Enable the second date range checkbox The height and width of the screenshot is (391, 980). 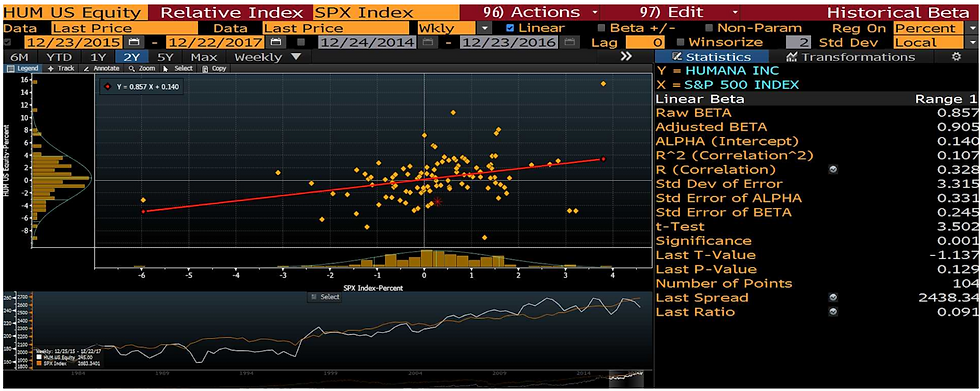[x=301, y=42]
